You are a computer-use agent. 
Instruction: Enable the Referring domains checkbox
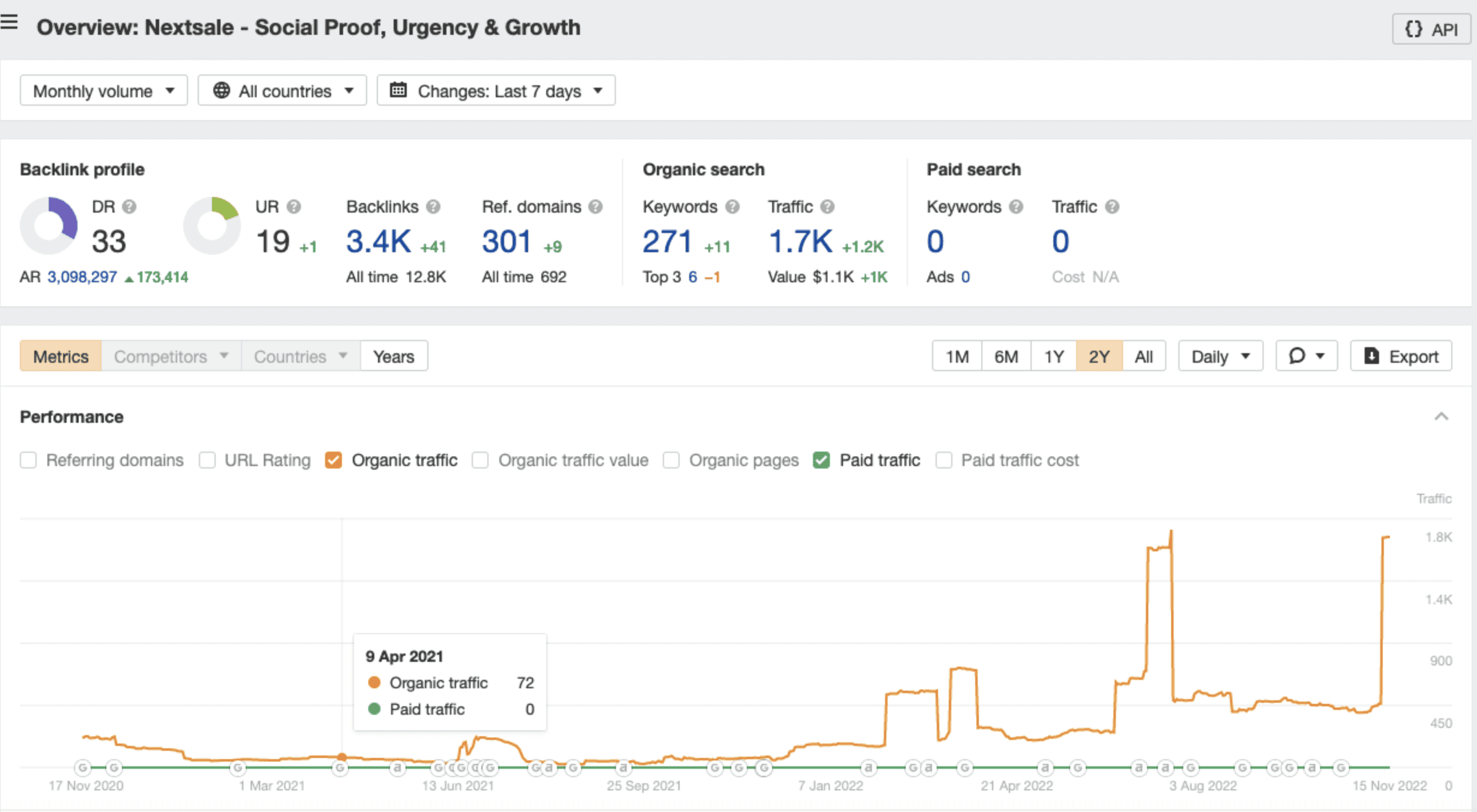click(x=28, y=460)
